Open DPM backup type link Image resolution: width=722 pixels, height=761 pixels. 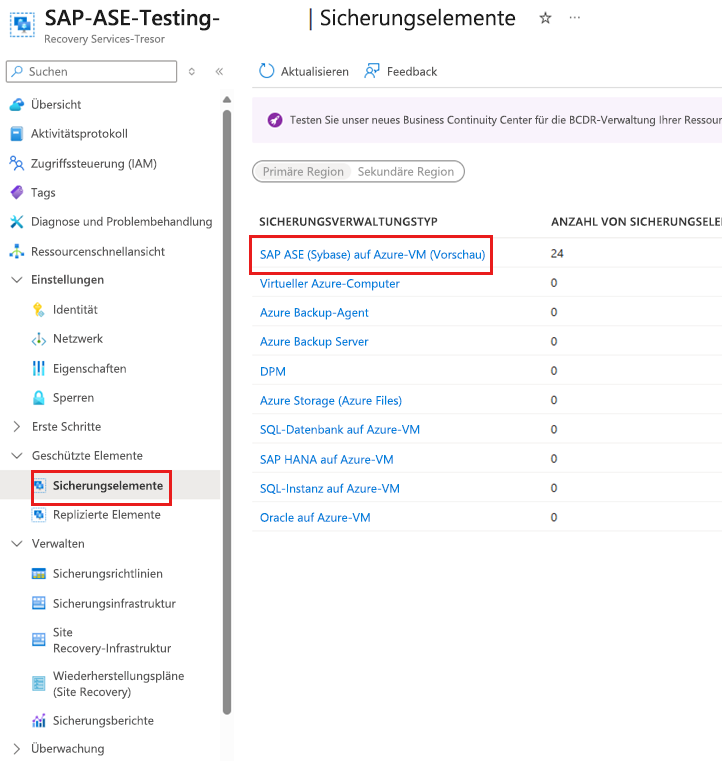click(x=273, y=371)
